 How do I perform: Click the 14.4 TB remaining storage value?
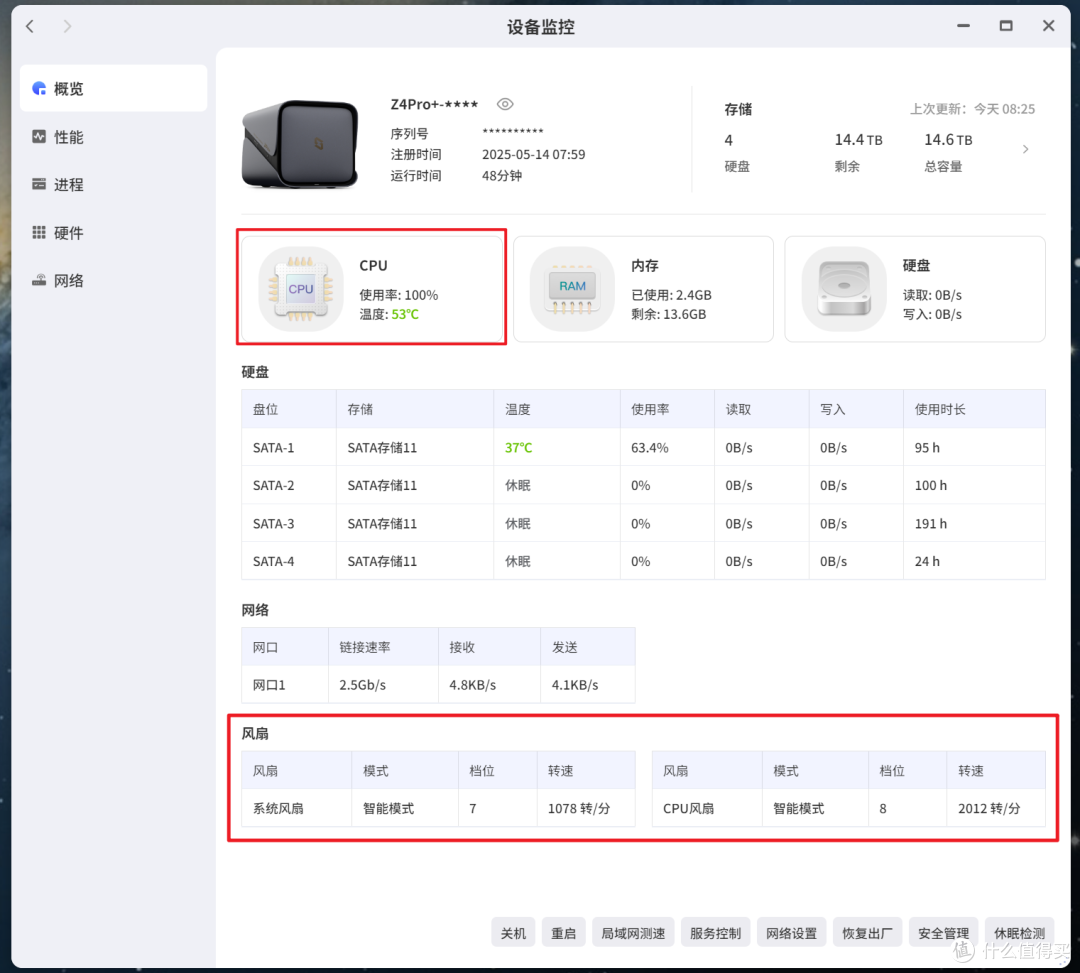point(858,140)
